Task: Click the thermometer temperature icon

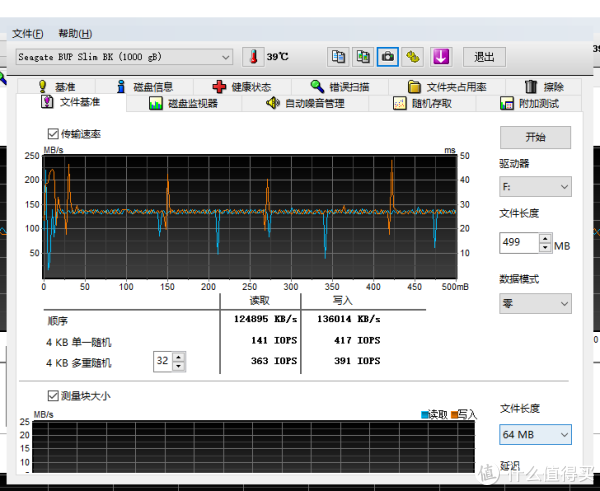Action: [253, 57]
